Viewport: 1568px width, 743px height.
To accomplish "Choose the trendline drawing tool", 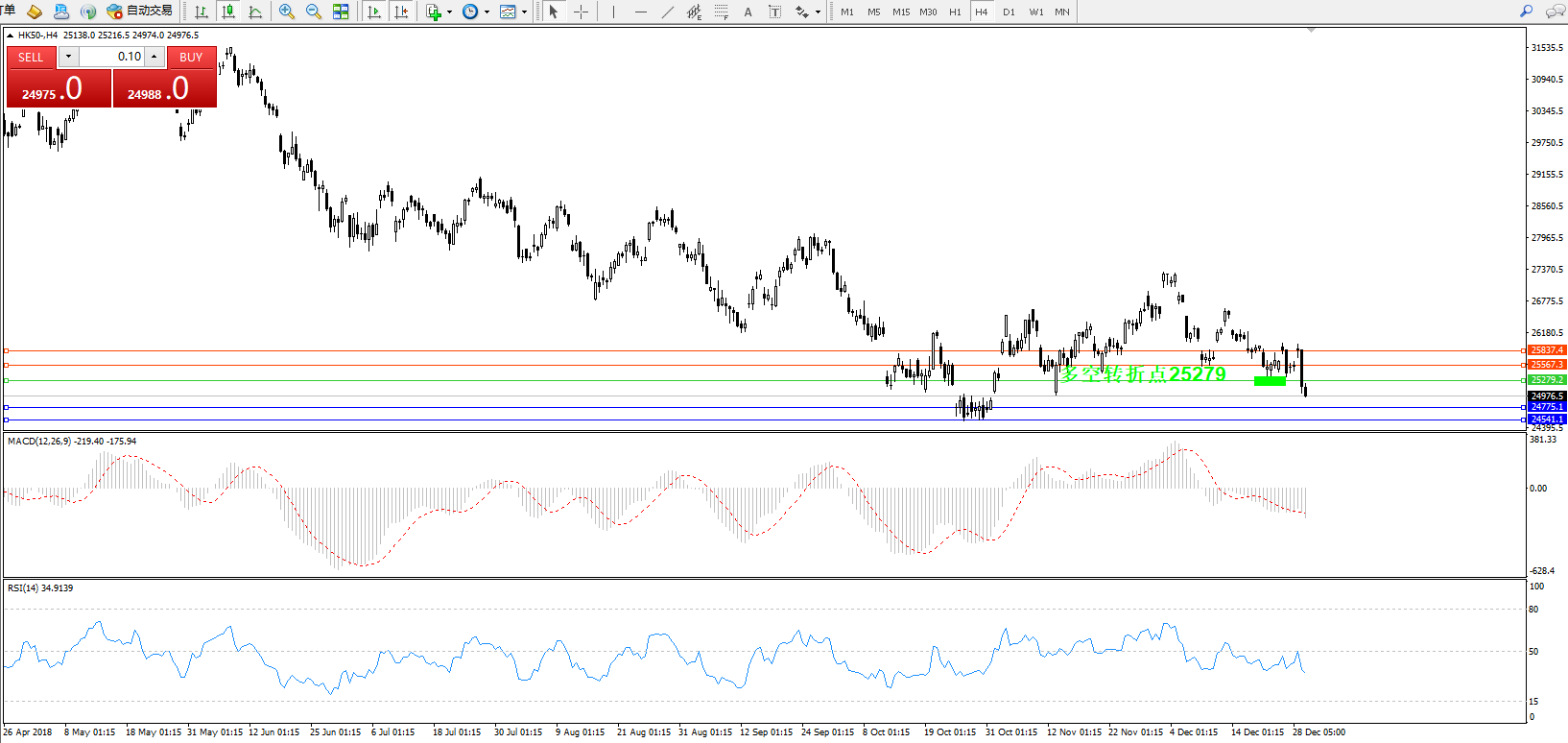I will (668, 12).
